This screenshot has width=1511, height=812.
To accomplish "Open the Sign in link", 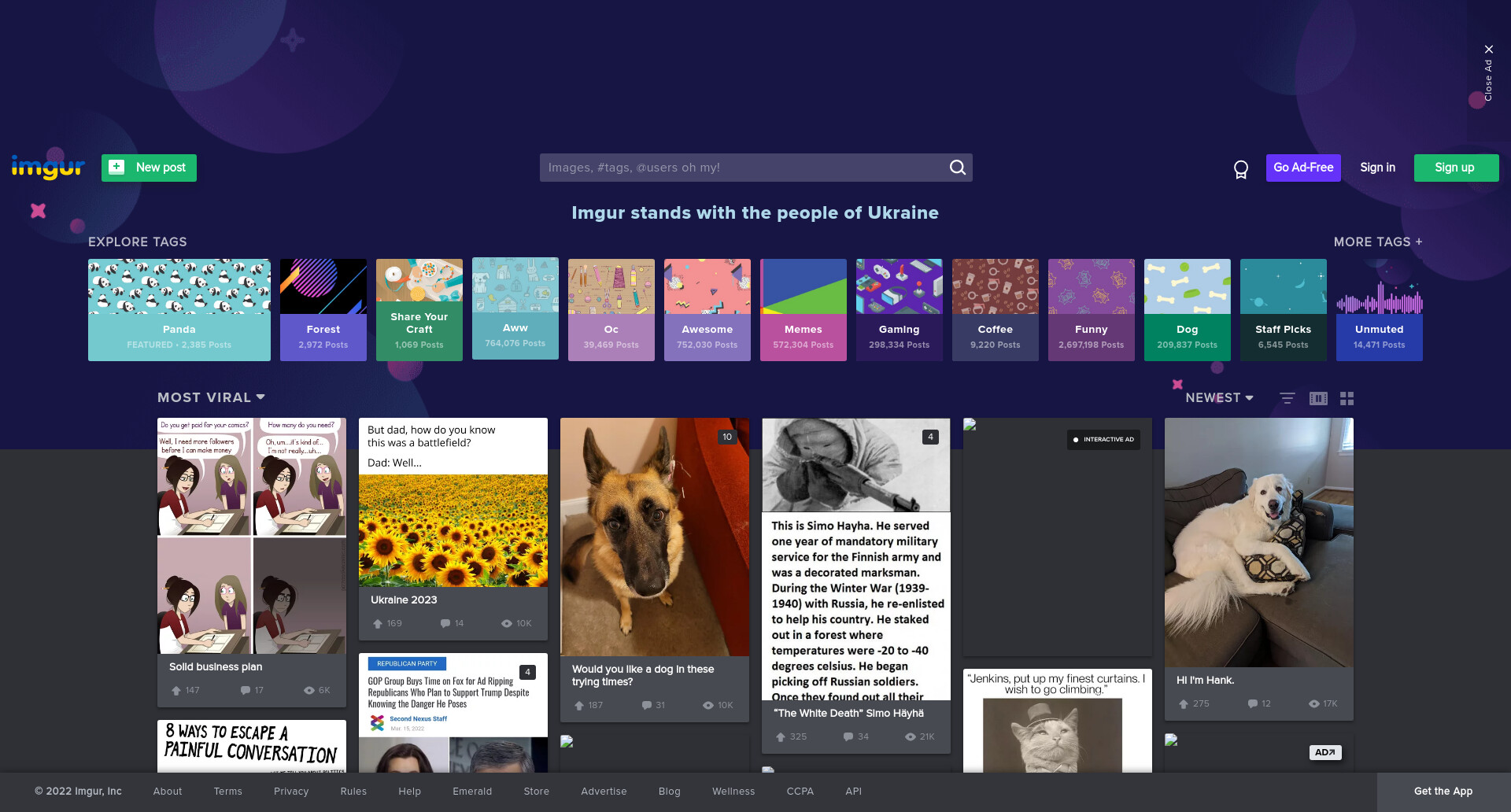I will [x=1377, y=168].
